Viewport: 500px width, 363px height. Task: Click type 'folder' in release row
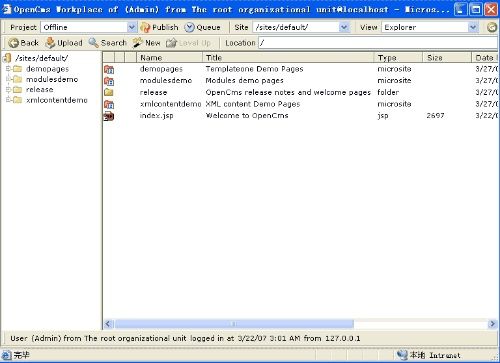tap(388, 92)
